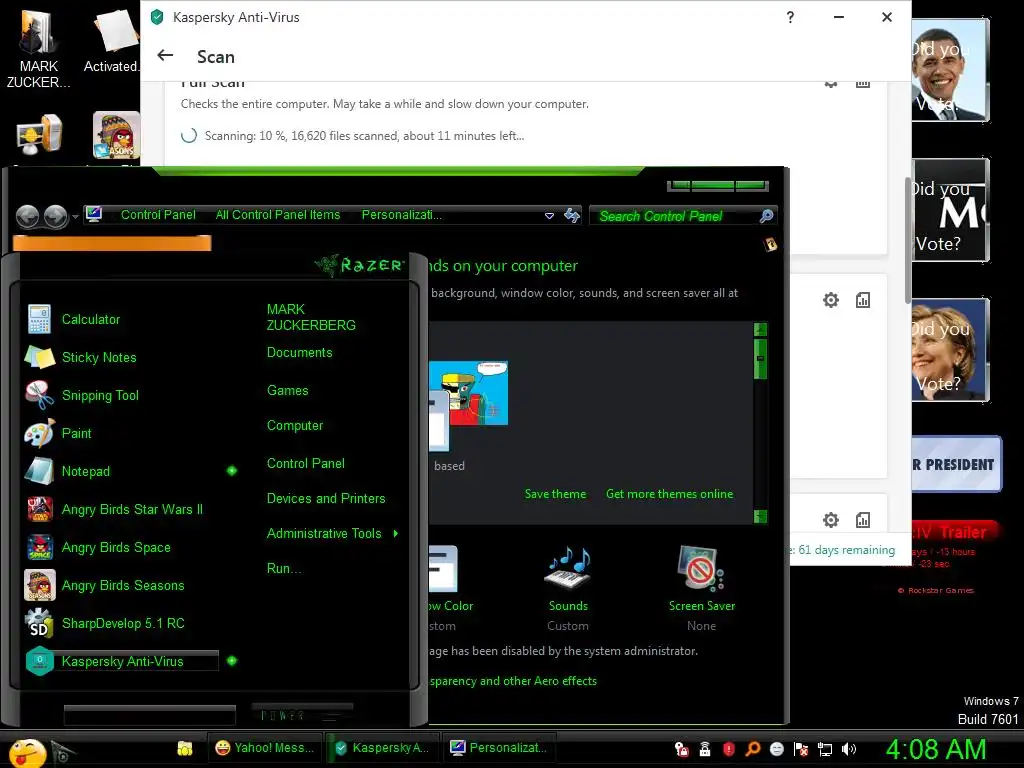Click the red shield tray icon
The height and width of the screenshot is (768, 1024).
pos(729,749)
